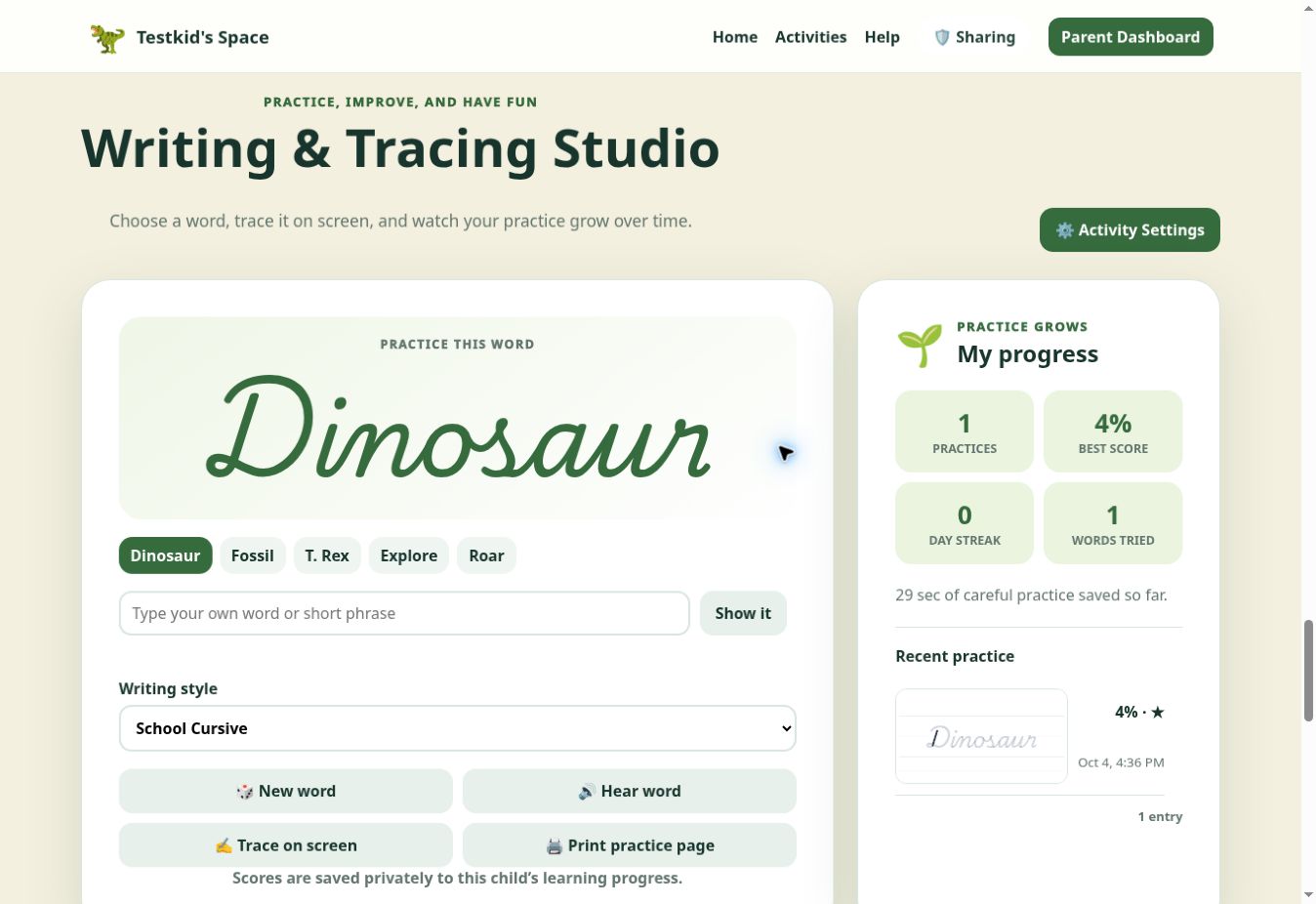Viewport: 1316px width, 904px height.
Task: Click the dice icon on New word
Action: [x=245, y=792]
